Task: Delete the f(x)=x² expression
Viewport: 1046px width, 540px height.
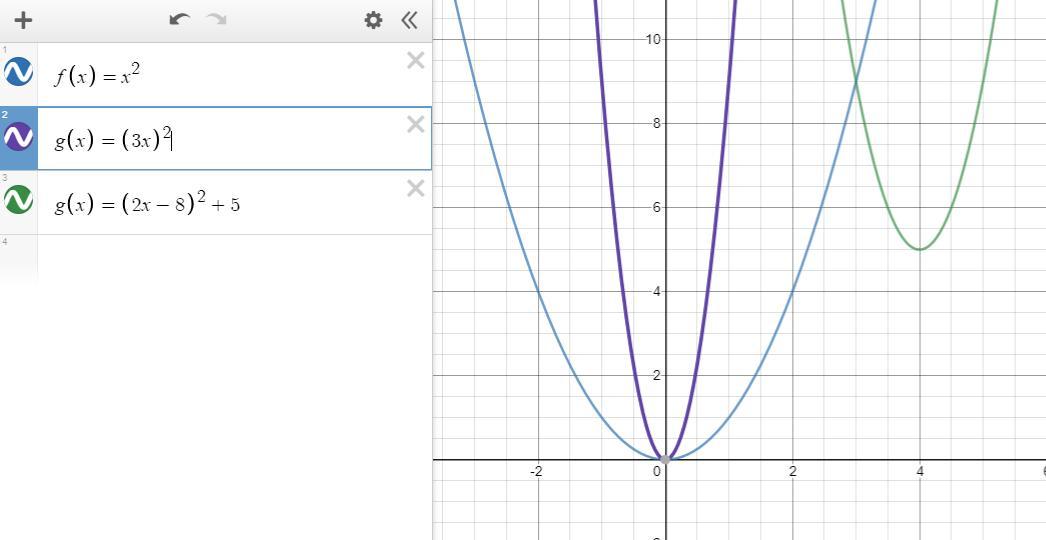Action: coord(416,61)
